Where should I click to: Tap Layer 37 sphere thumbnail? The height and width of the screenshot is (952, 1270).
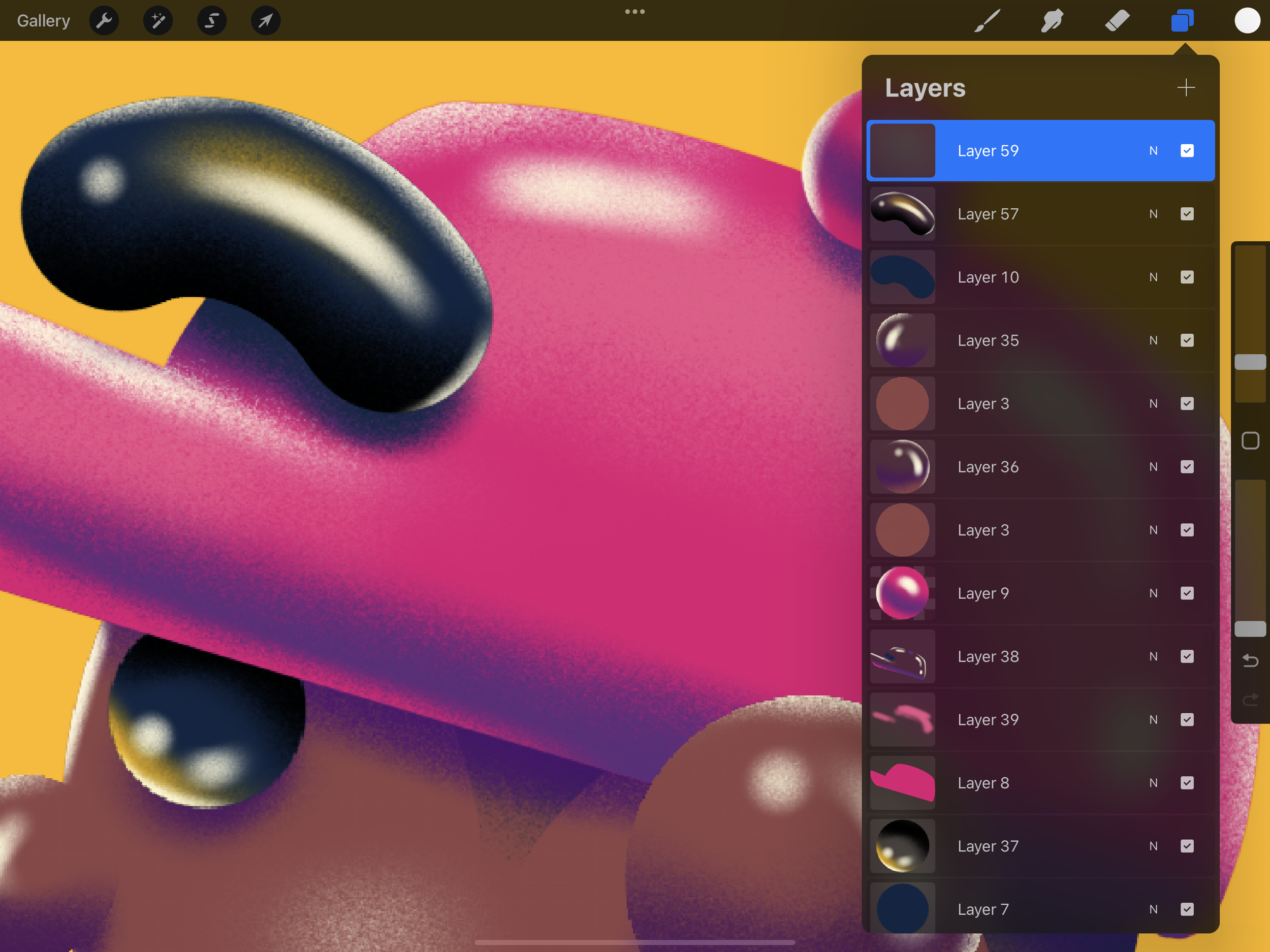point(902,846)
